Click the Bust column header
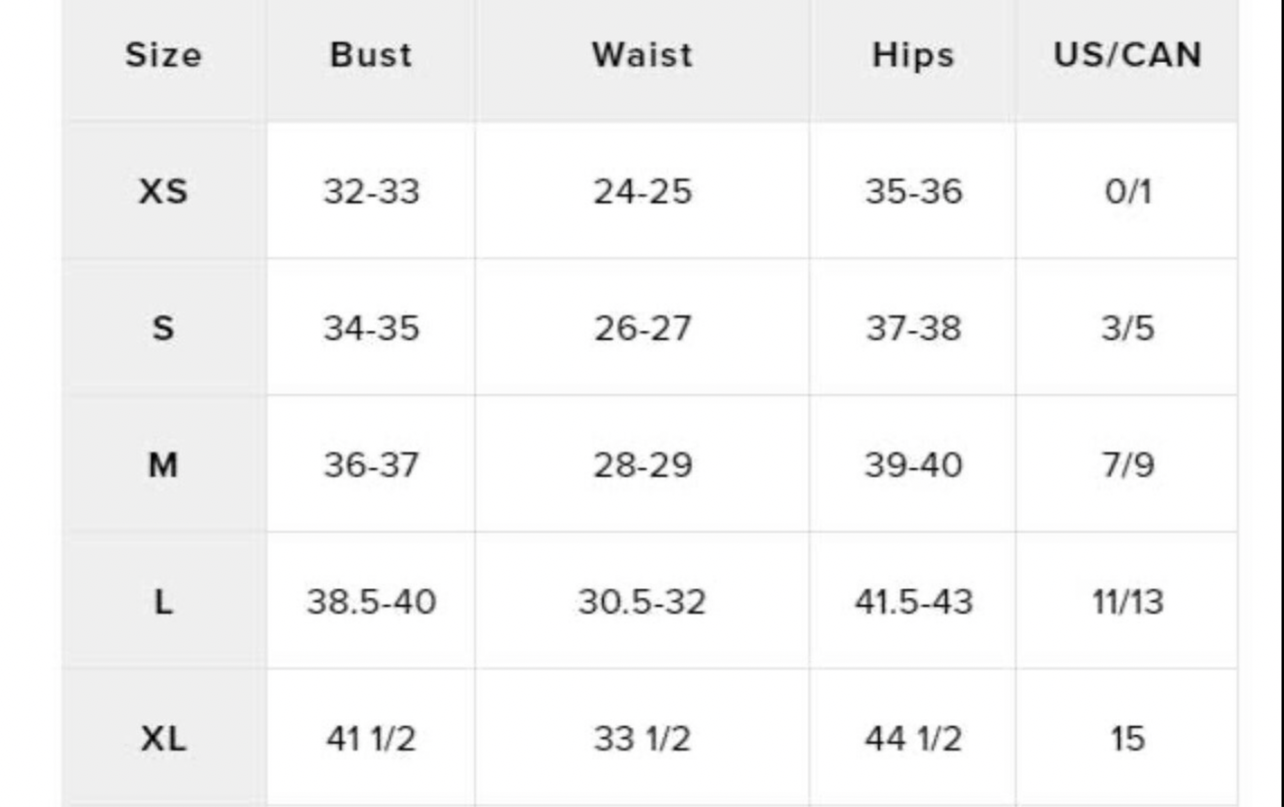This screenshot has height=807, width=1284. pos(371,55)
